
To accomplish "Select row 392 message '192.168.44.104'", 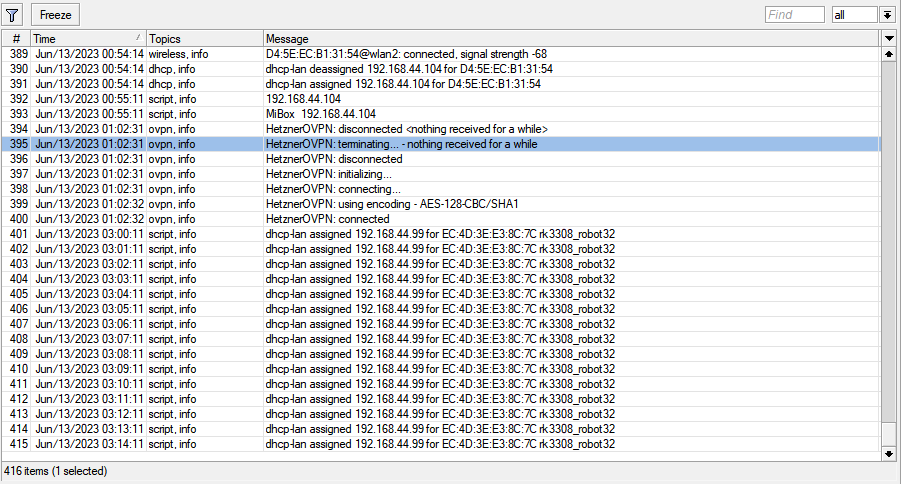I will pyautogui.click(x=441, y=99).
